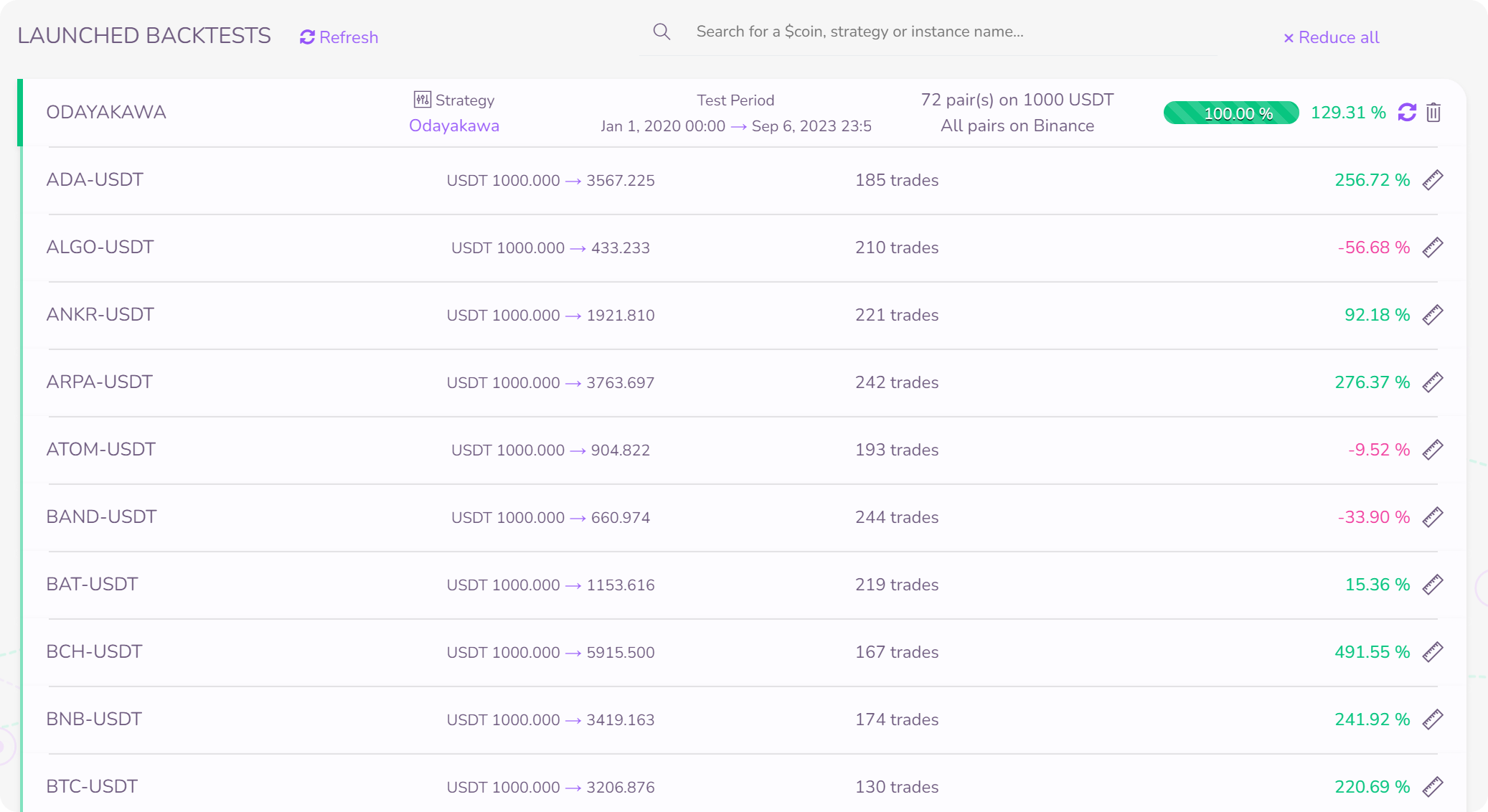
Task: Click the strategy sliders icon
Action: [423, 99]
